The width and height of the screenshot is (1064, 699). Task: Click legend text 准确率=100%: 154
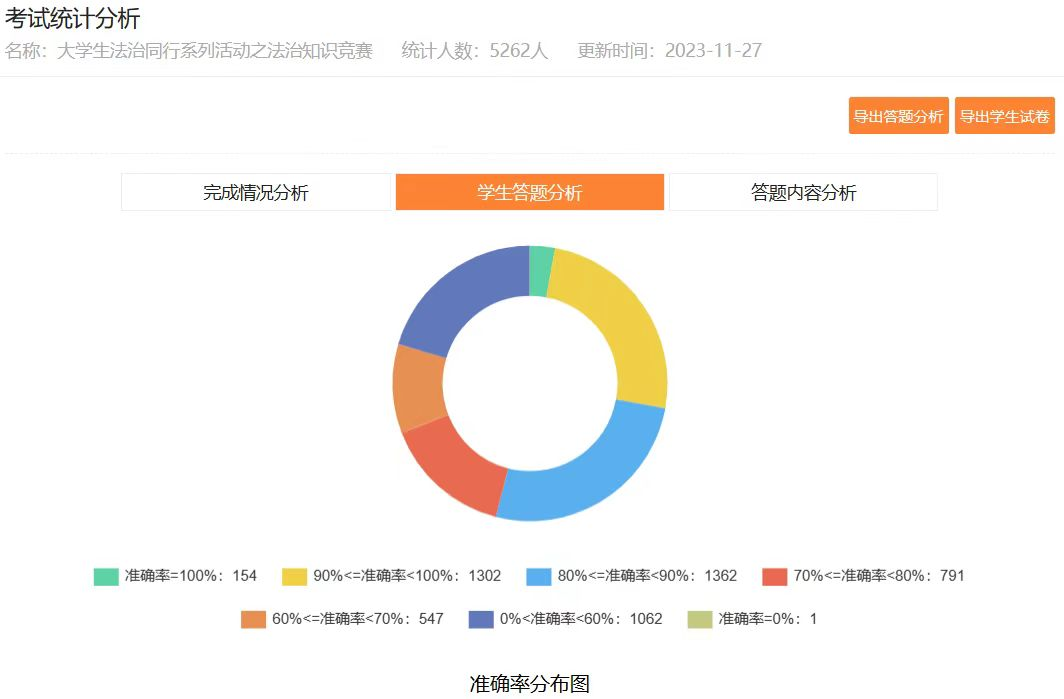pos(191,576)
